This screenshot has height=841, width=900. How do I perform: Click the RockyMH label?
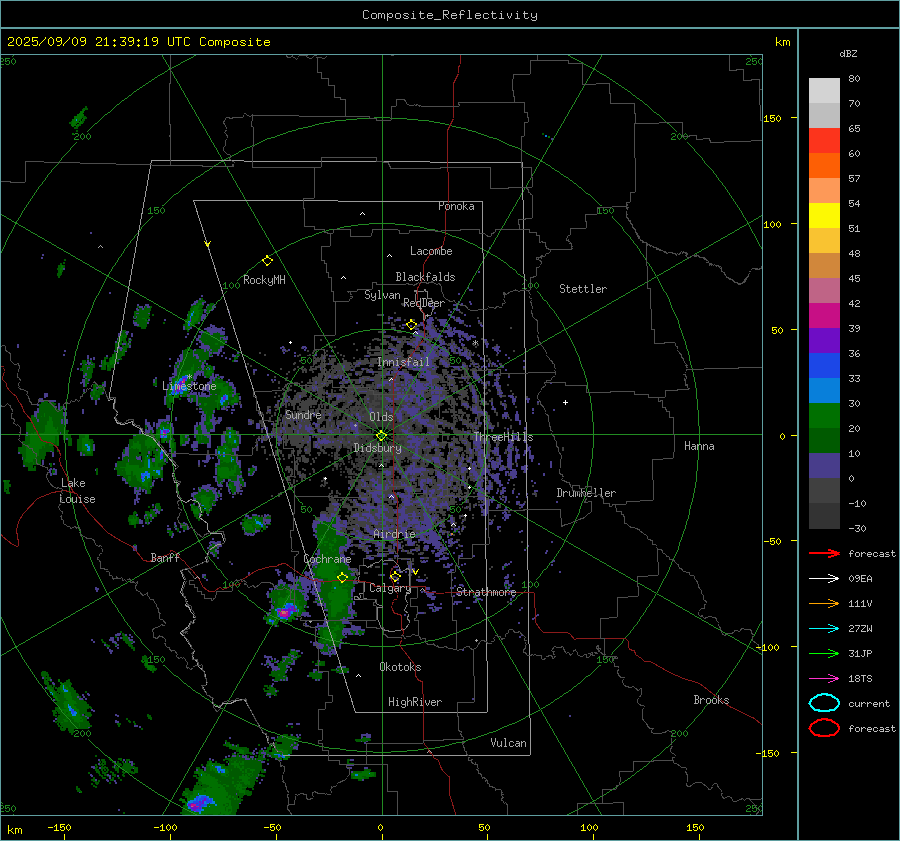(264, 280)
